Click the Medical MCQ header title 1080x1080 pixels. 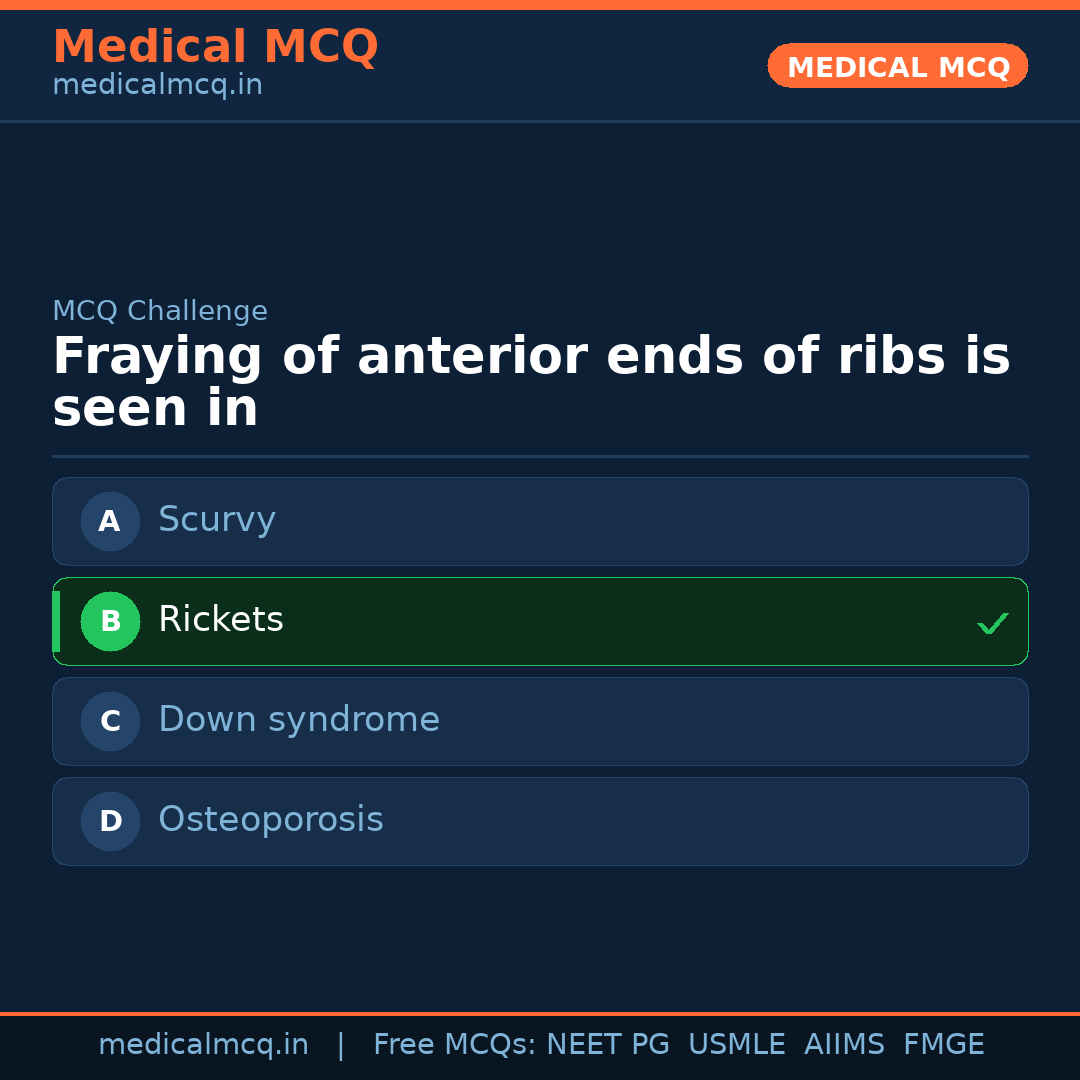215,47
